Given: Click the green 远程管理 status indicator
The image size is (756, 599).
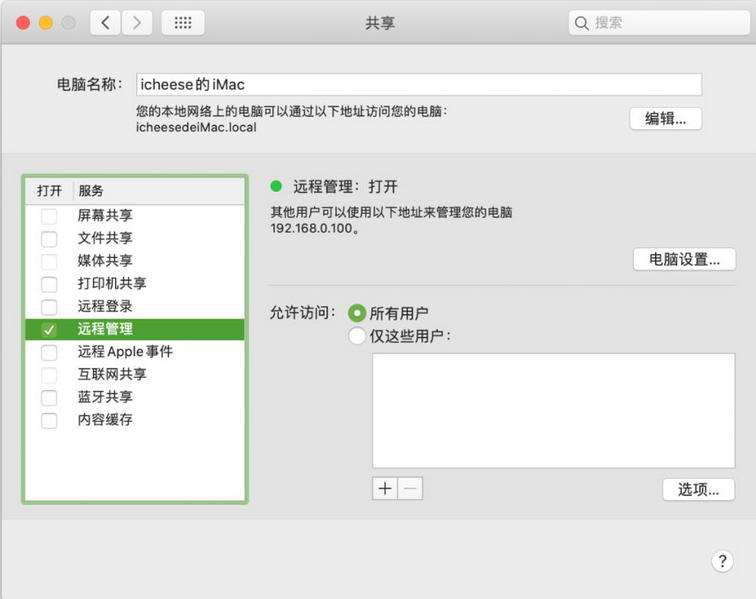Looking at the screenshot, I should [x=276, y=186].
